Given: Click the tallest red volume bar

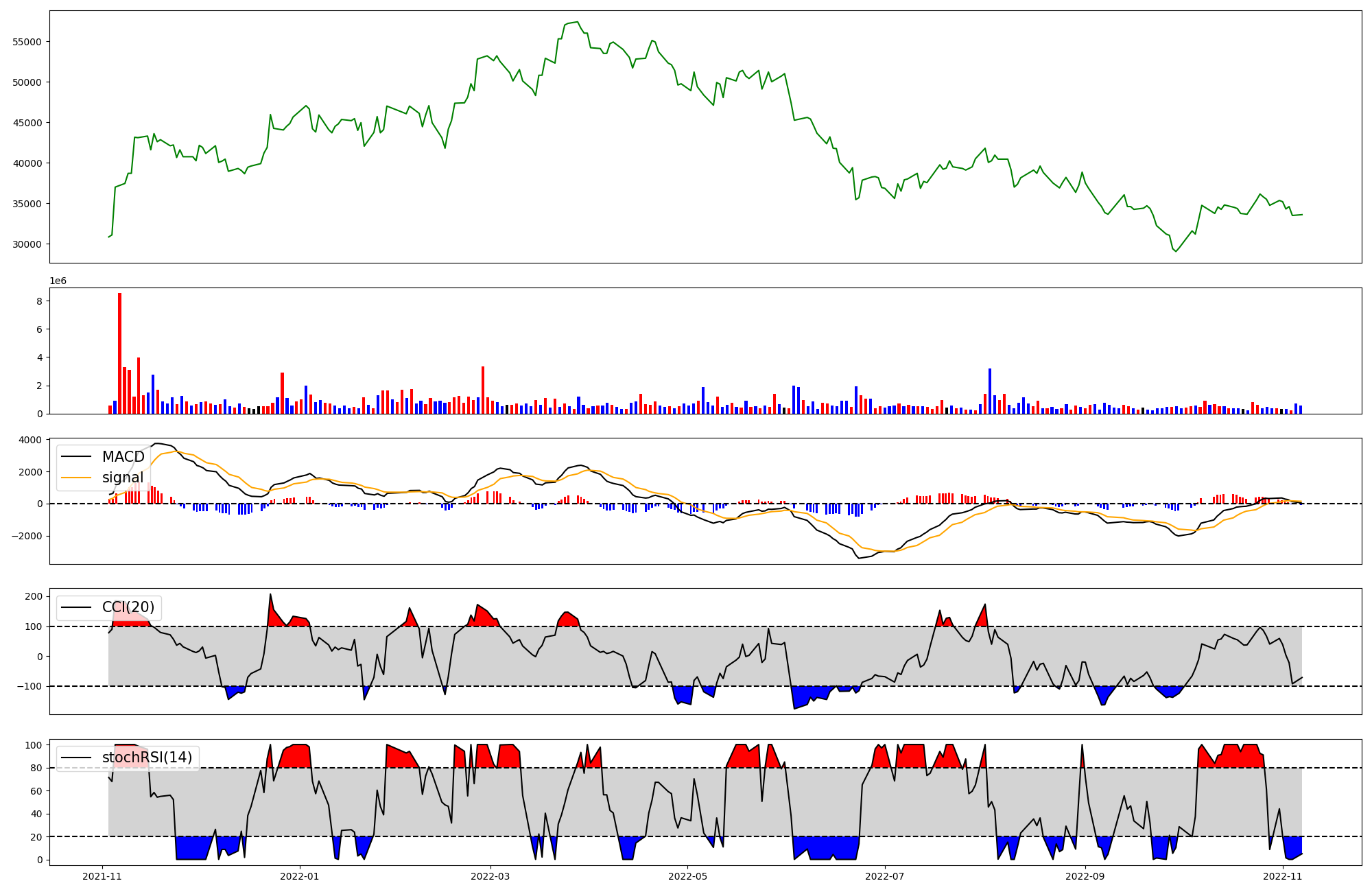Looking at the screenshot, I should pyautogui.click(x=119, y=353).
